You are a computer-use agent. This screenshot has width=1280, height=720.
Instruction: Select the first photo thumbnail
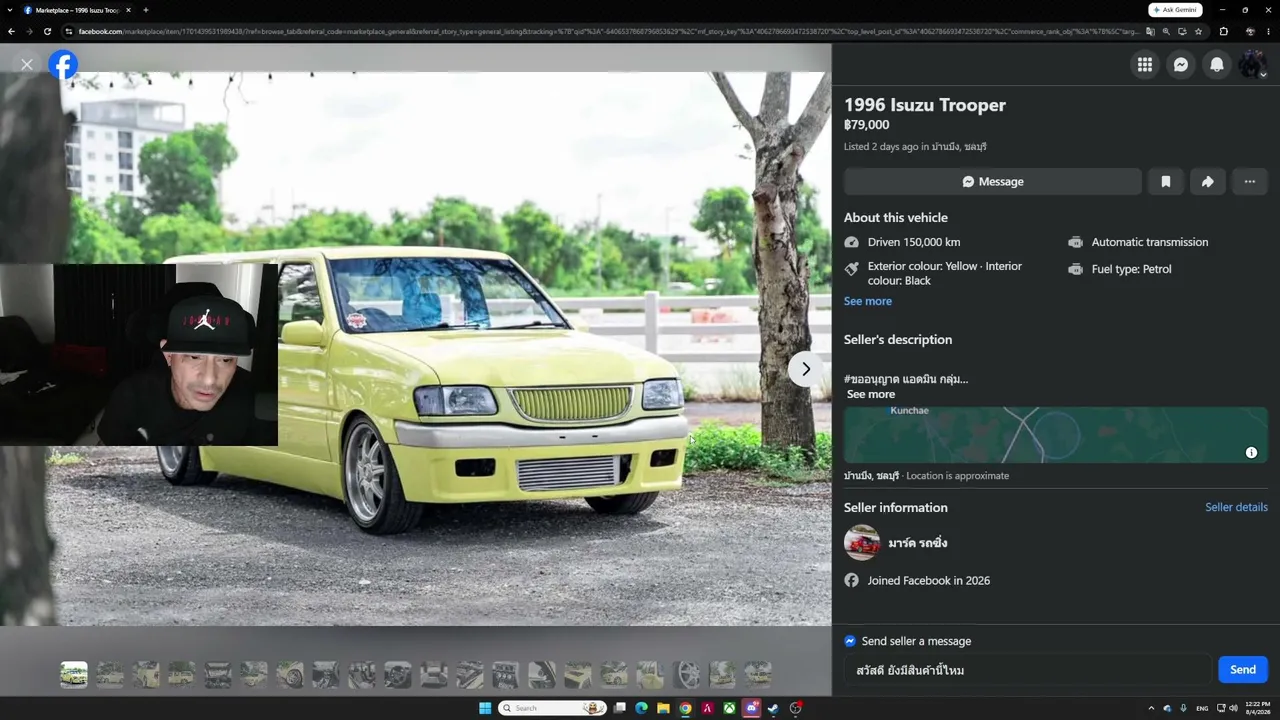74,675
